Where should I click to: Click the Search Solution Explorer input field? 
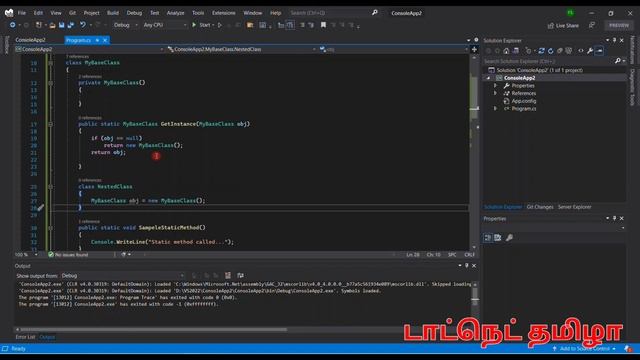point(549,61)
